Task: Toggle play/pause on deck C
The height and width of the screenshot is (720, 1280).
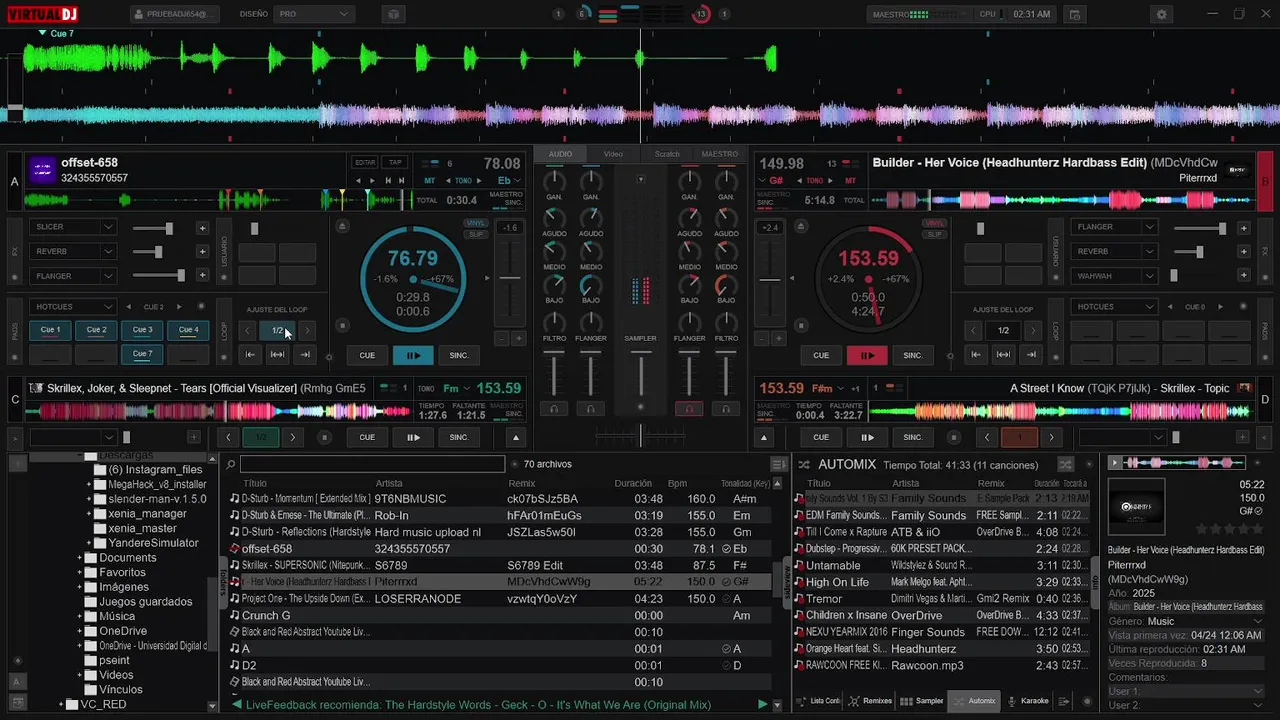Action: pos(413,437)
